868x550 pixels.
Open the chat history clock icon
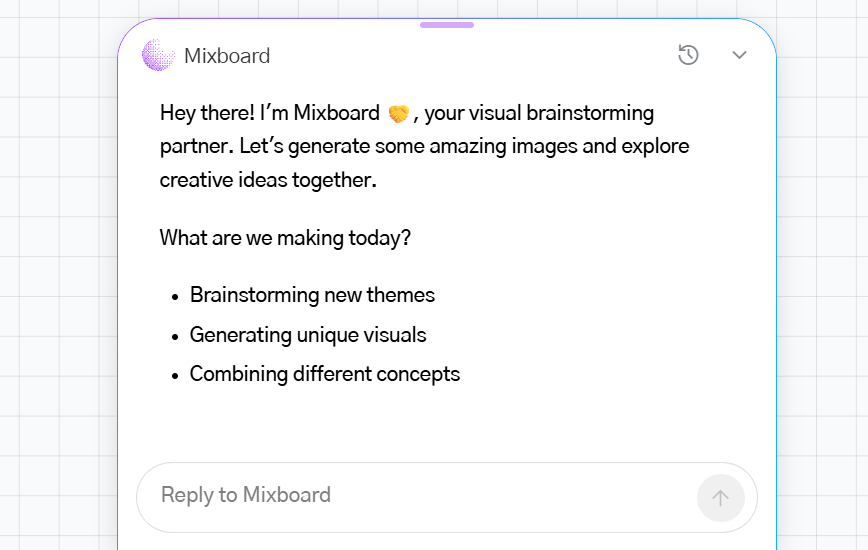point(688,55)
